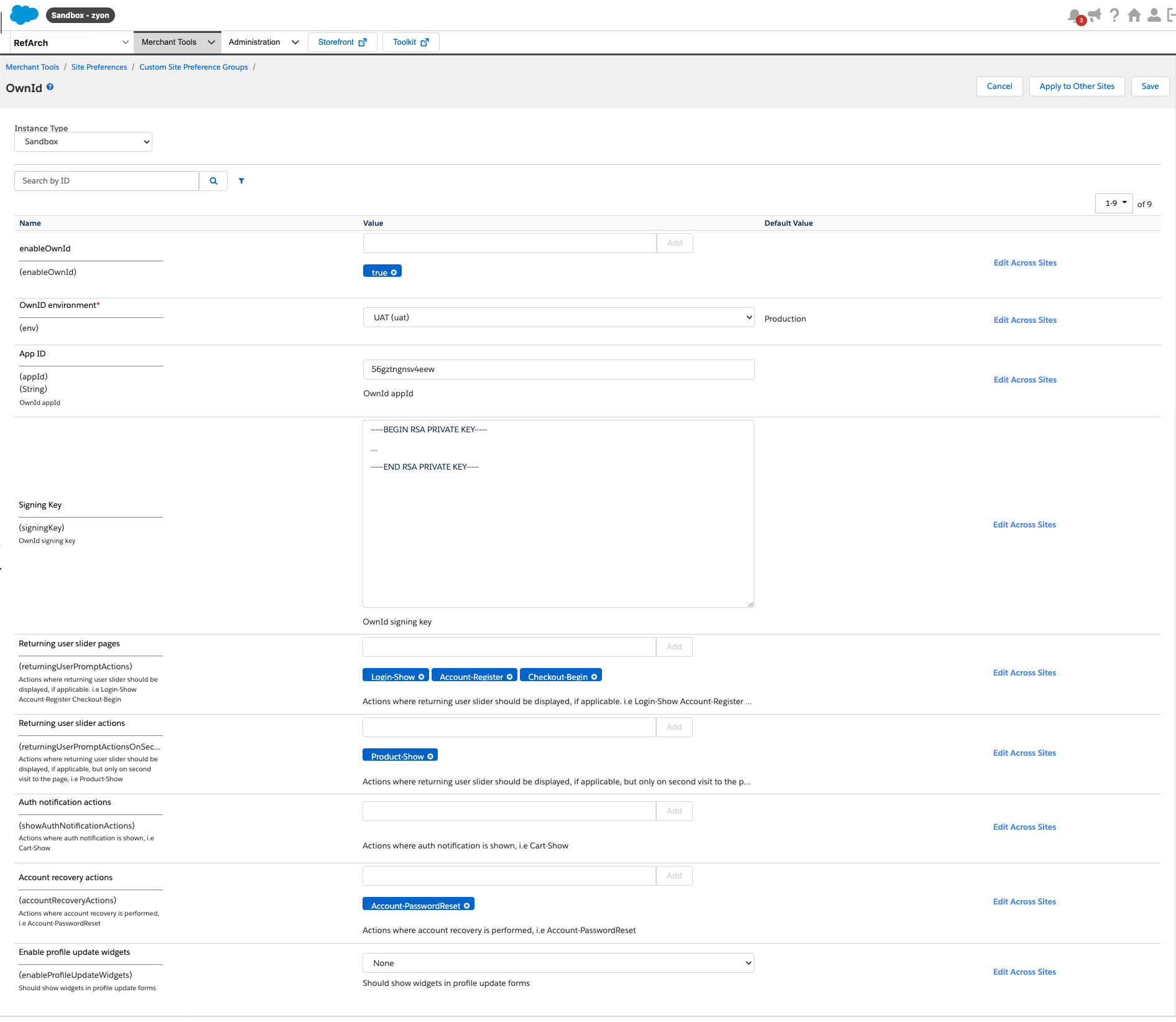Remove the Account-Register tag
The width and height of the screenshot is (1176, 1022).
509,677
